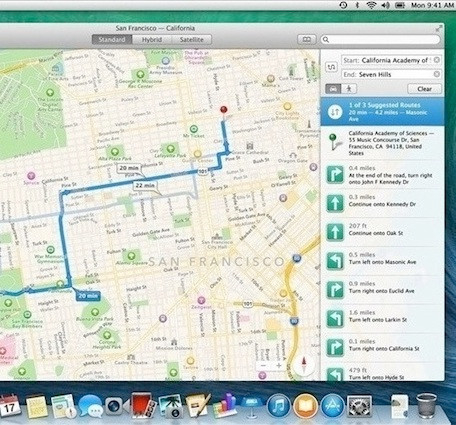Open Calendar from the Dock

(x=9, y=405)
